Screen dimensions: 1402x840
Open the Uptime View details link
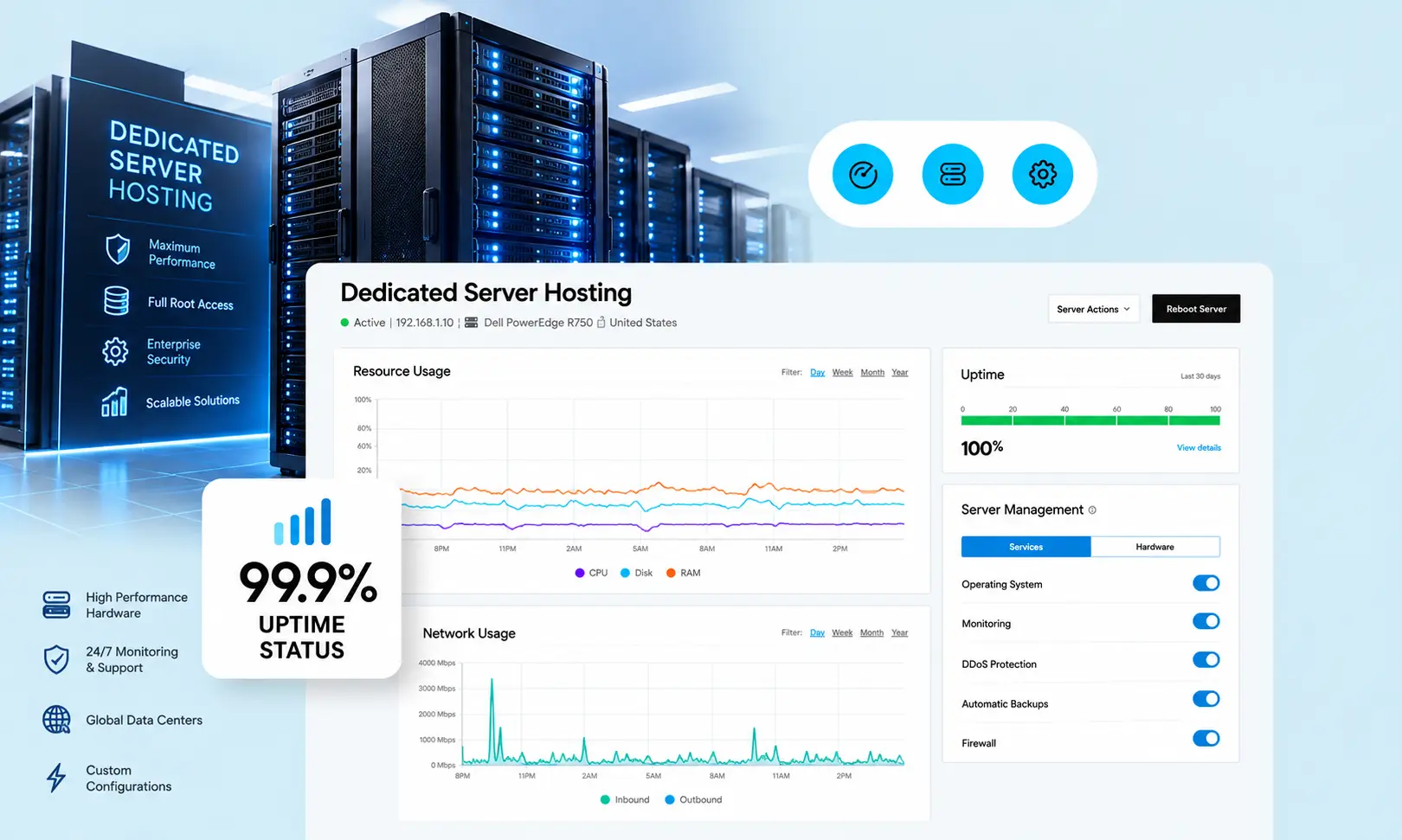[1199, 448]
